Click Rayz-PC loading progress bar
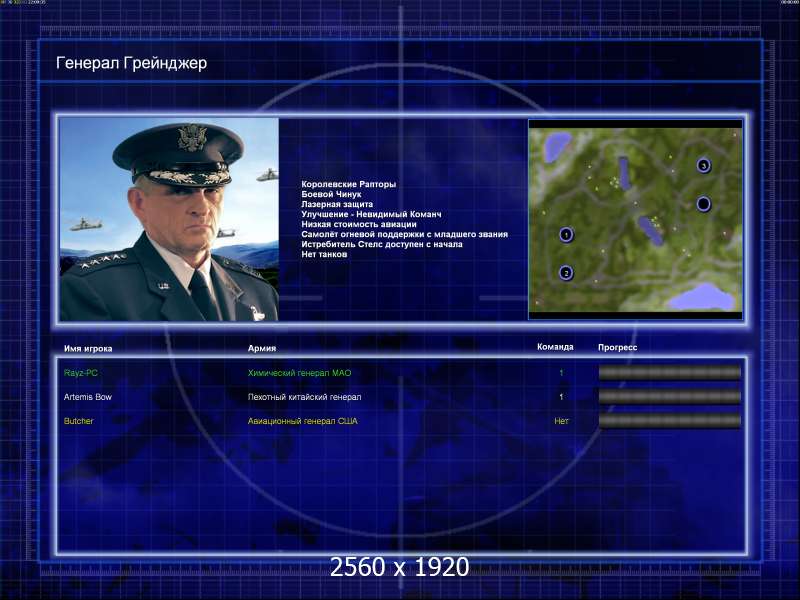Image resolution: width=800 pixels, height=600 pixels. (669, 373)
